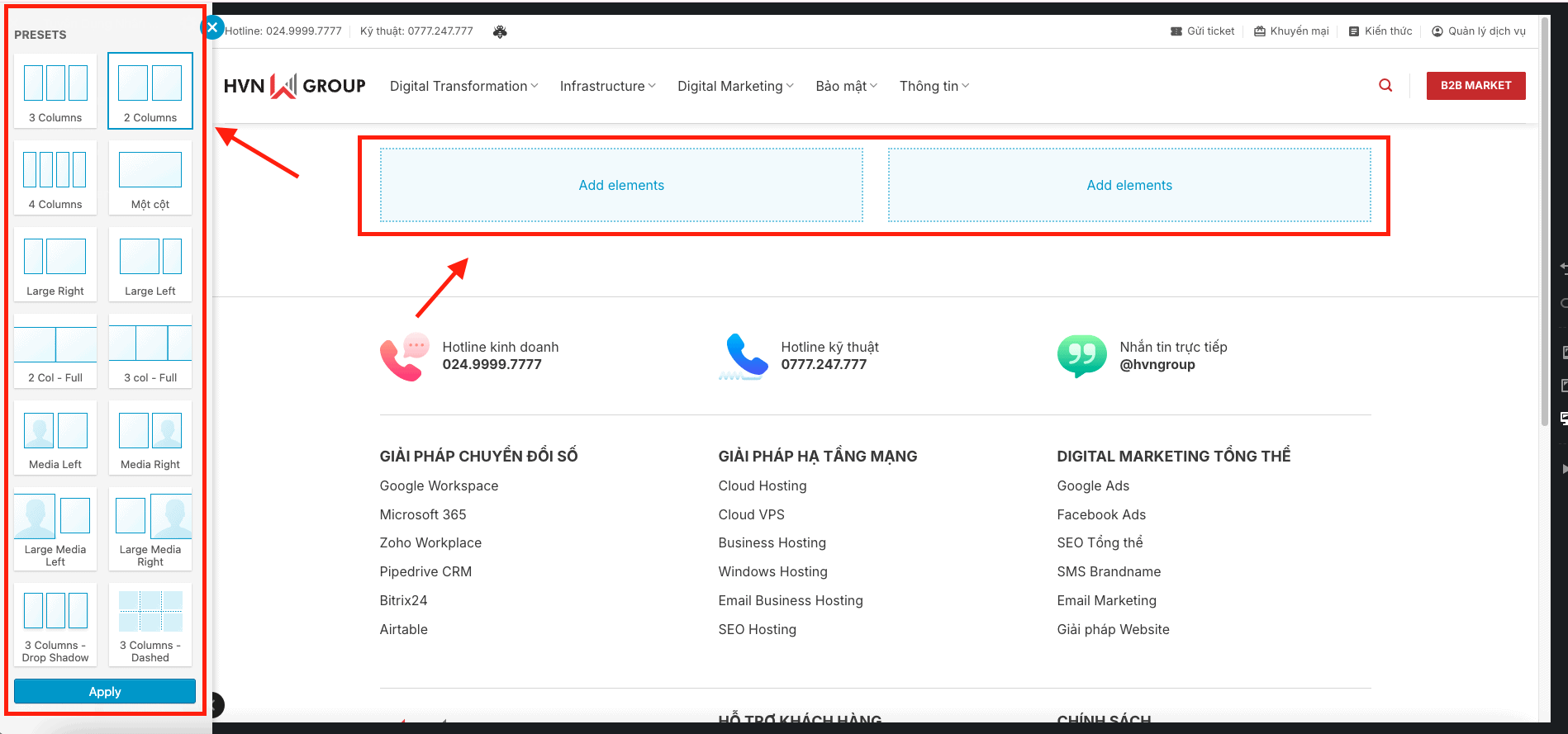Click the Apply button
This screenshot has height=734, width=1568.
pos(105,691)
